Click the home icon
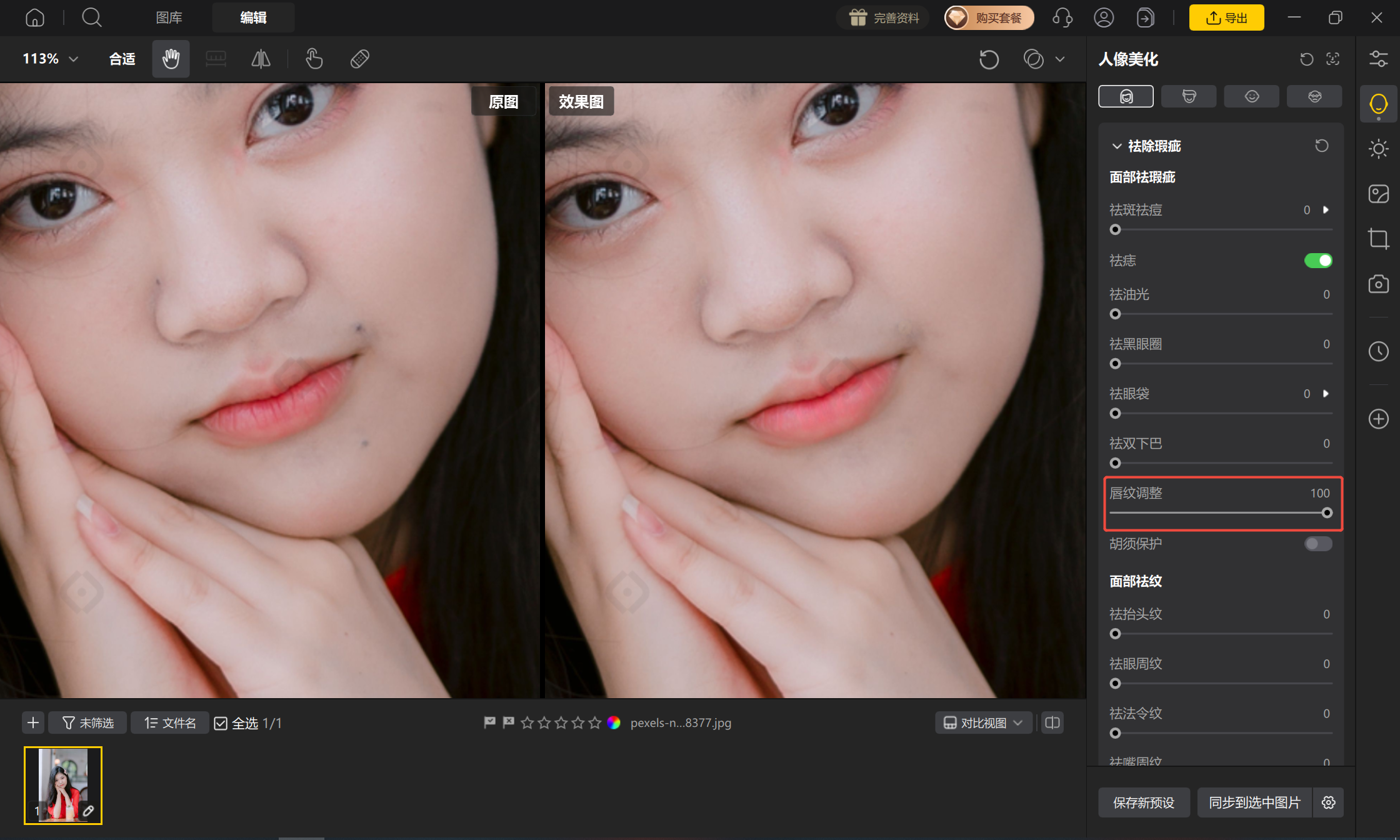The height and width of the screenshot is (840, 1400). click(35, 17)
